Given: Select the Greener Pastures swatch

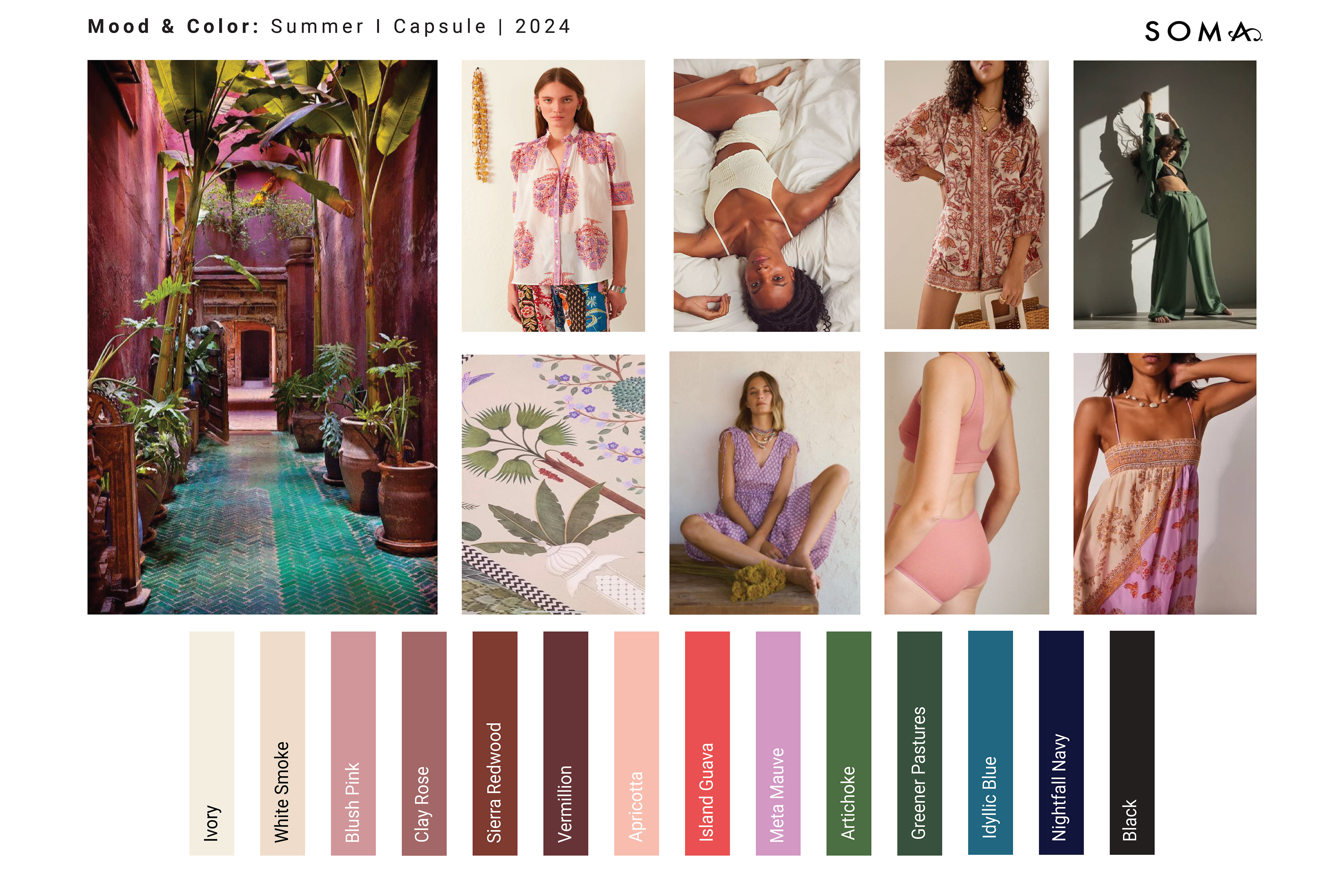Looking at the screenshot, I should [x=920, y=743].
